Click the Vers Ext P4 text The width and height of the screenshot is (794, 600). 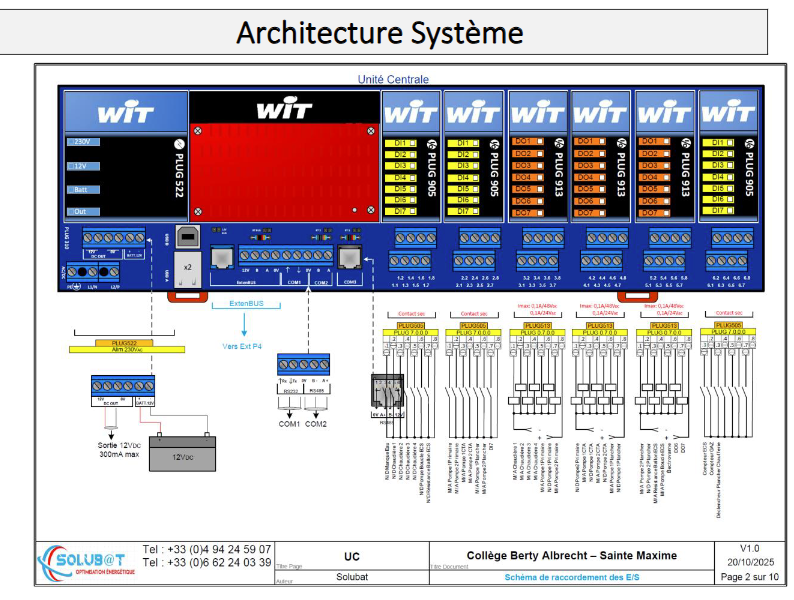pyautogui.click(x=242, y=346)
